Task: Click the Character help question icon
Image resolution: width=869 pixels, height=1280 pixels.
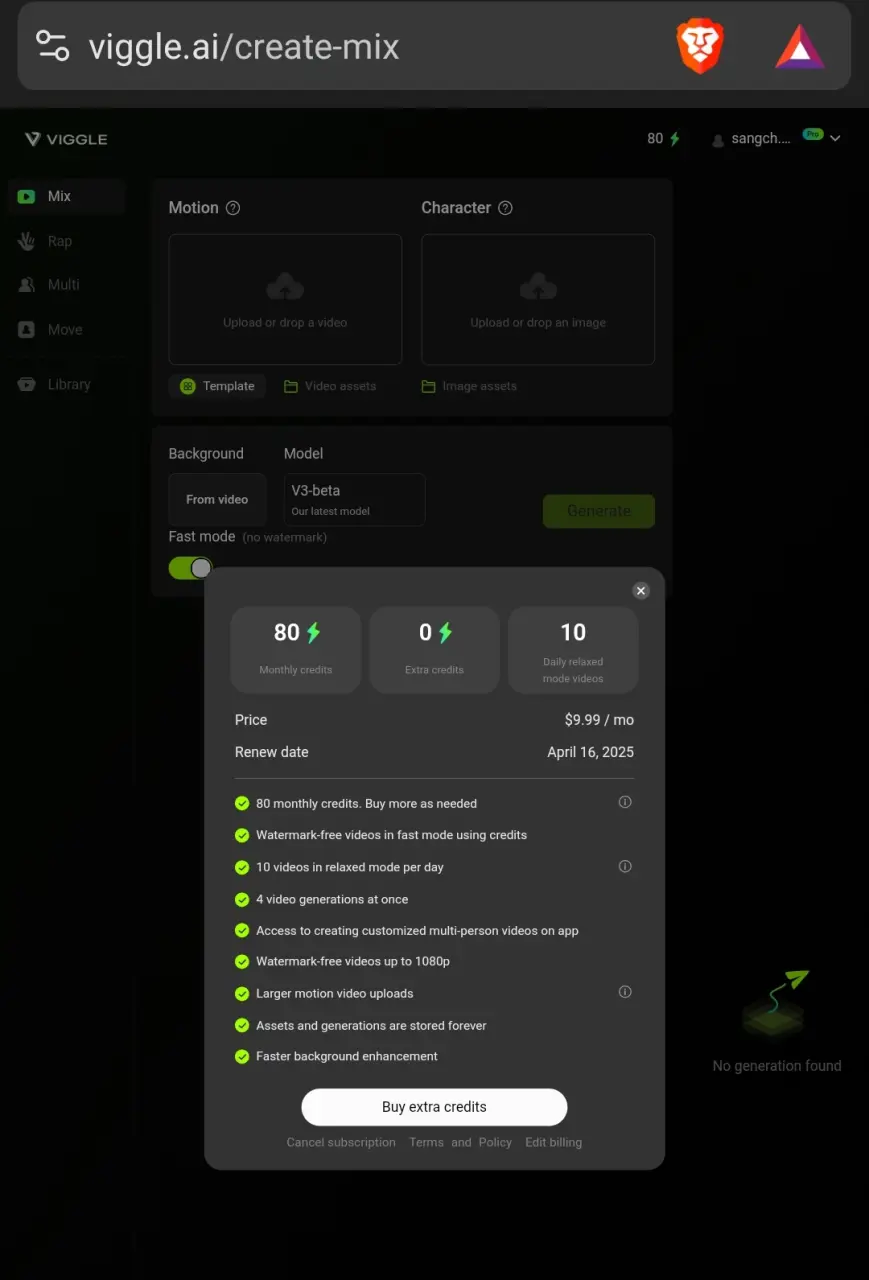Action: (505, 208)
